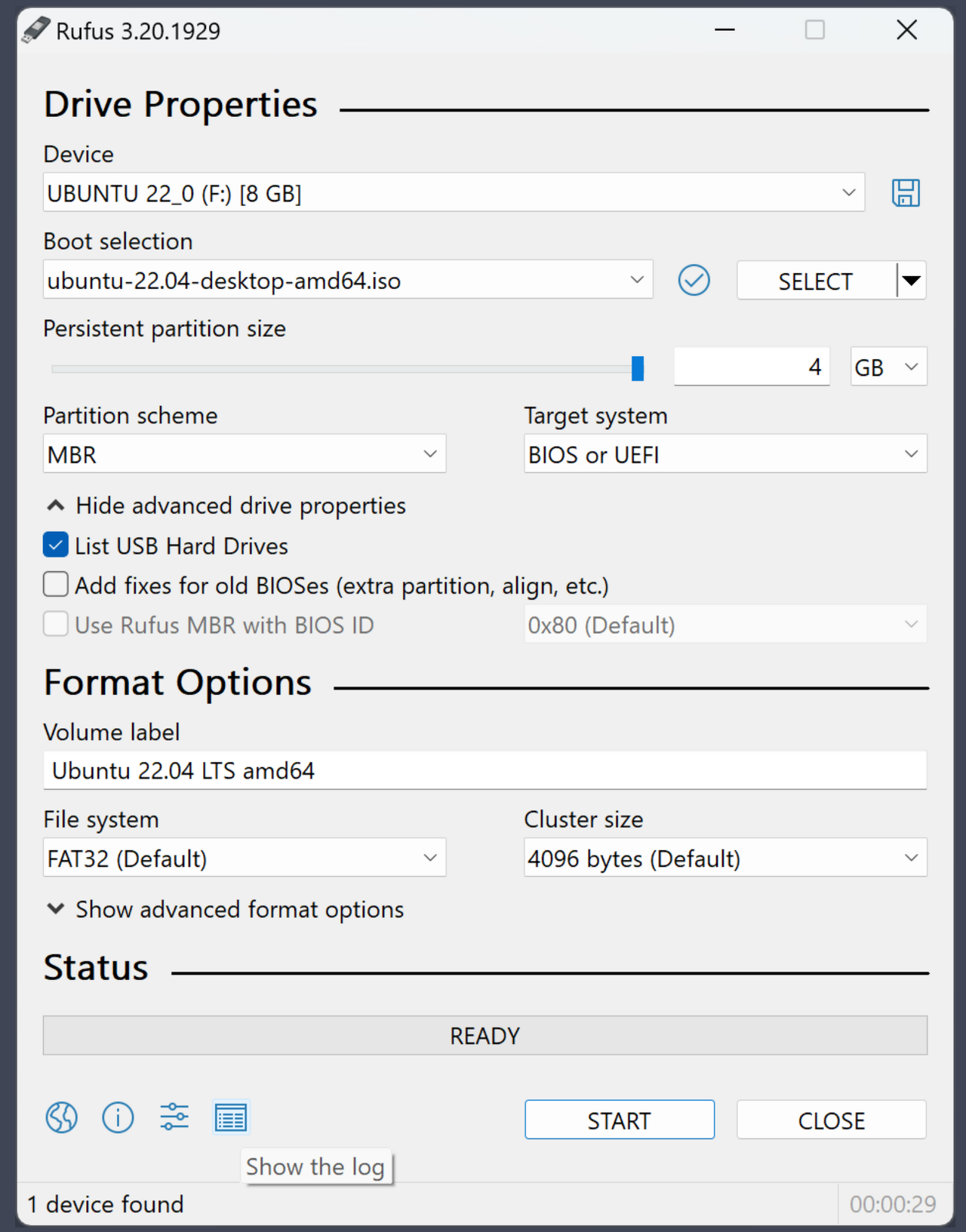Click the save disk image icon
The width and height of the screenshot is (966, 1232).
[x=906, y=193]
